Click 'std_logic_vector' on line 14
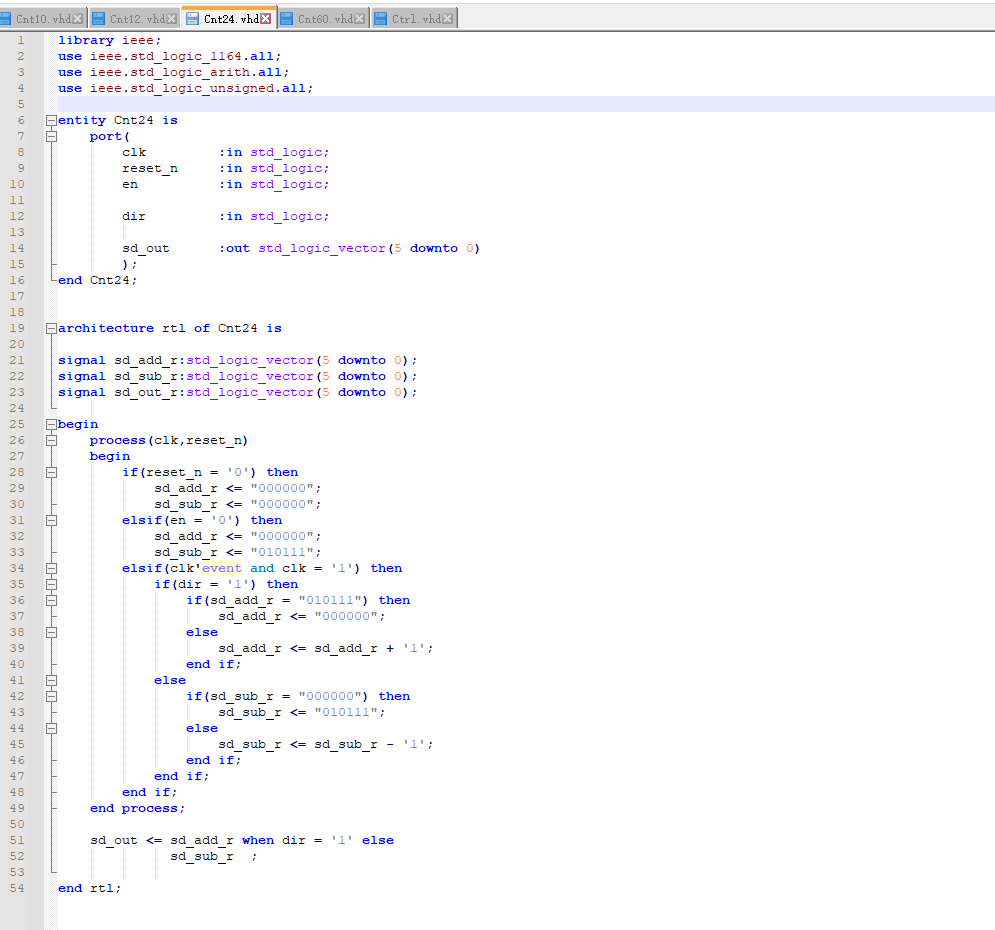The image size is (995, 930). tap(322, 249)
